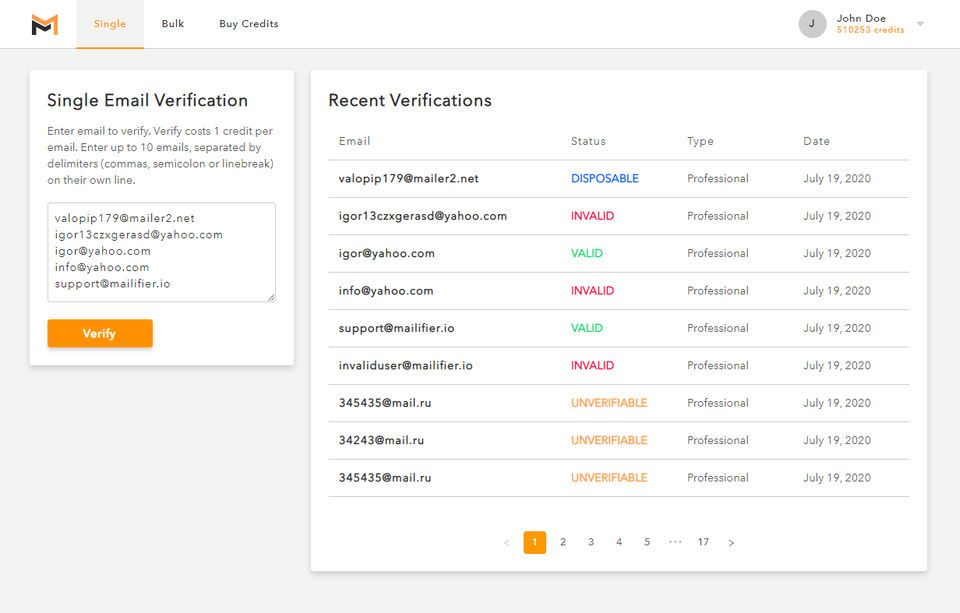Go to pagination page 2
Image resolution: width=960 pixels, height=613 pixels.
coord(563,542)
